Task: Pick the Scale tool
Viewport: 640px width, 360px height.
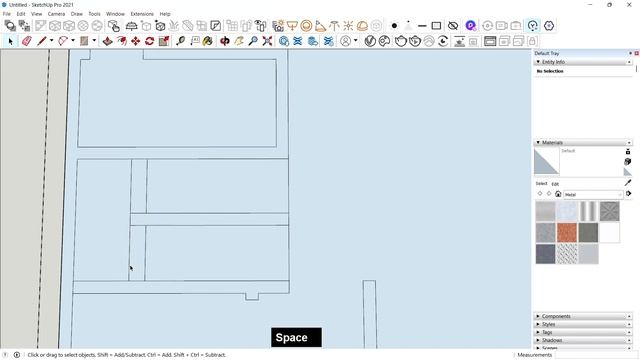Action: click(164, 41)
